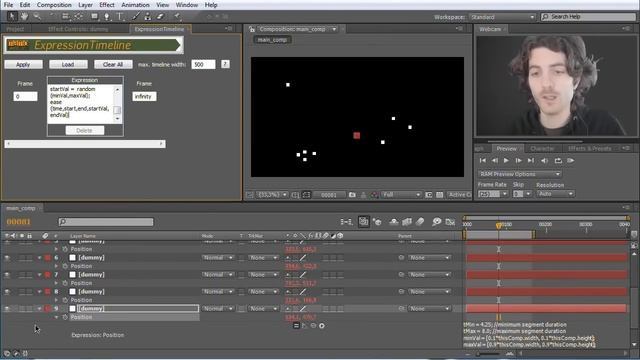The width and height of the screenshot is (640, 360).
Task: Open the Window menu
Action: (187, 5)
